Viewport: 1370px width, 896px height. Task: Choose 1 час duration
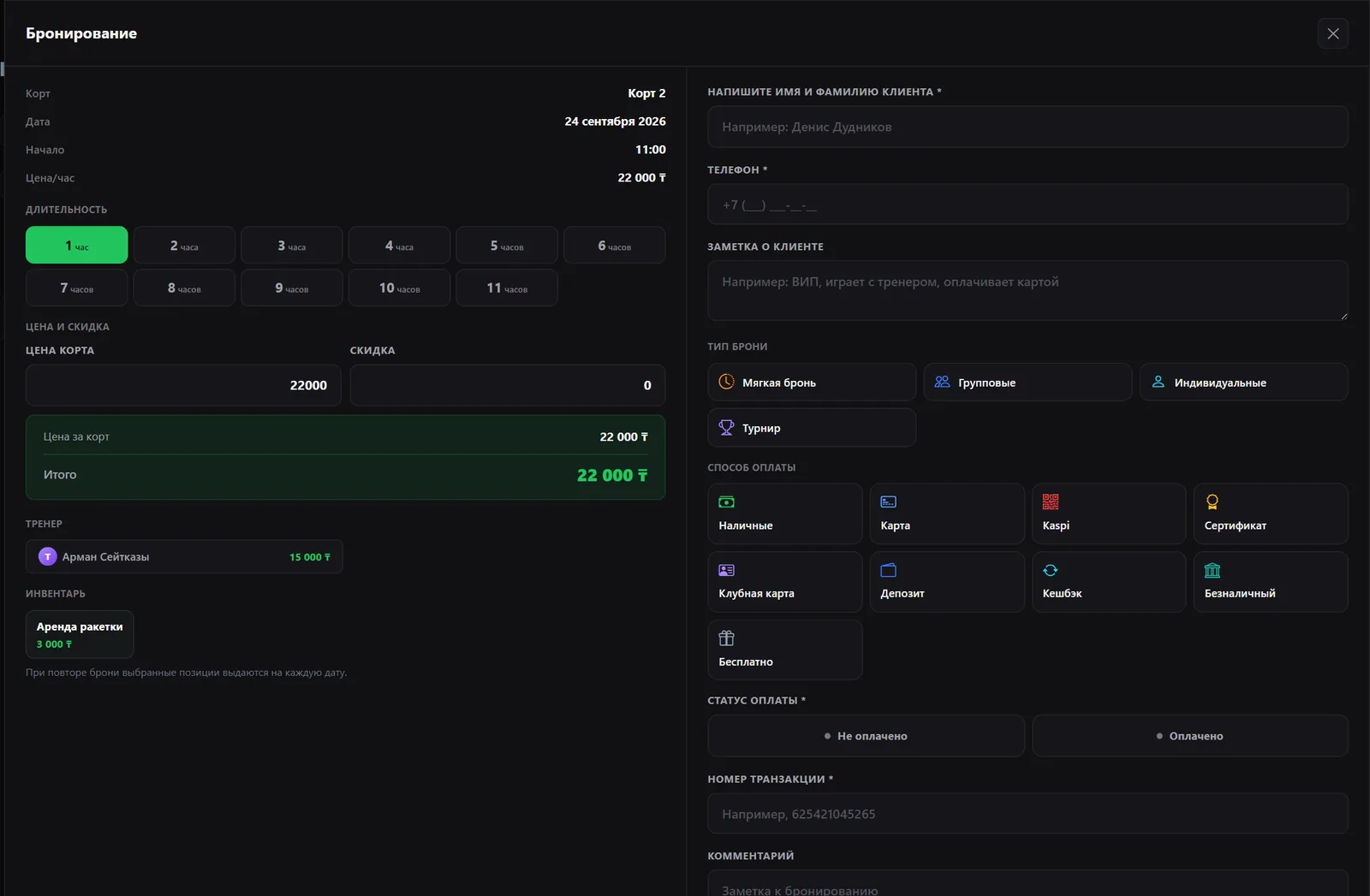(77, 245)
